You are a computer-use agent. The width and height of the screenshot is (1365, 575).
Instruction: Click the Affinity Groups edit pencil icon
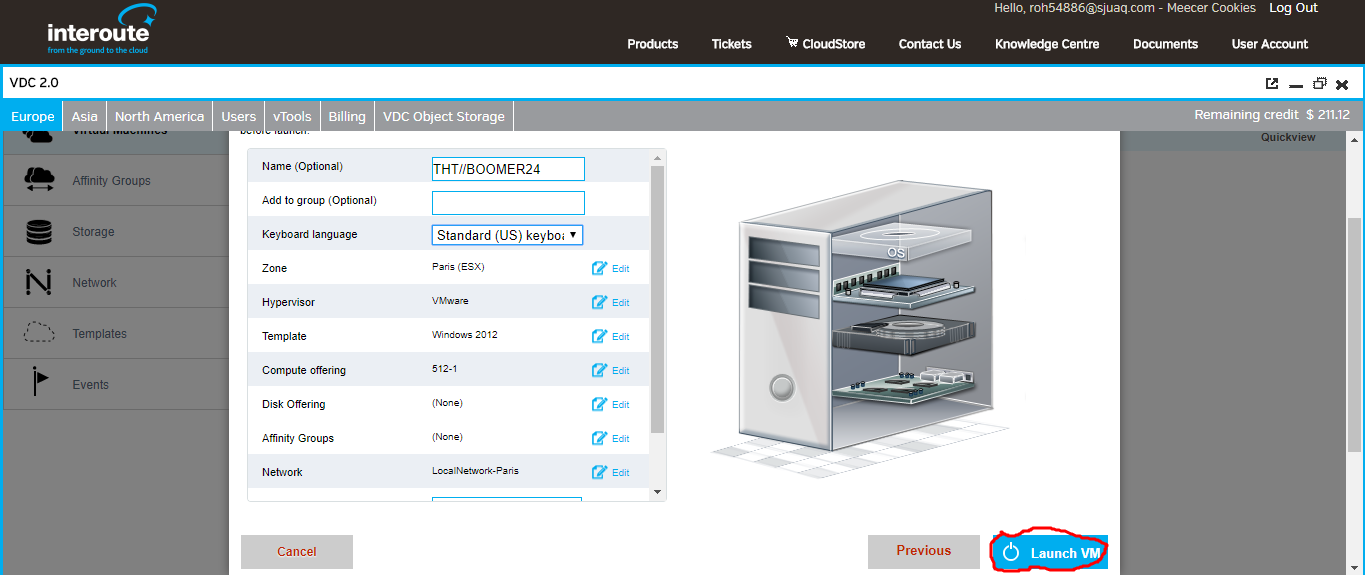pos(599,438)
